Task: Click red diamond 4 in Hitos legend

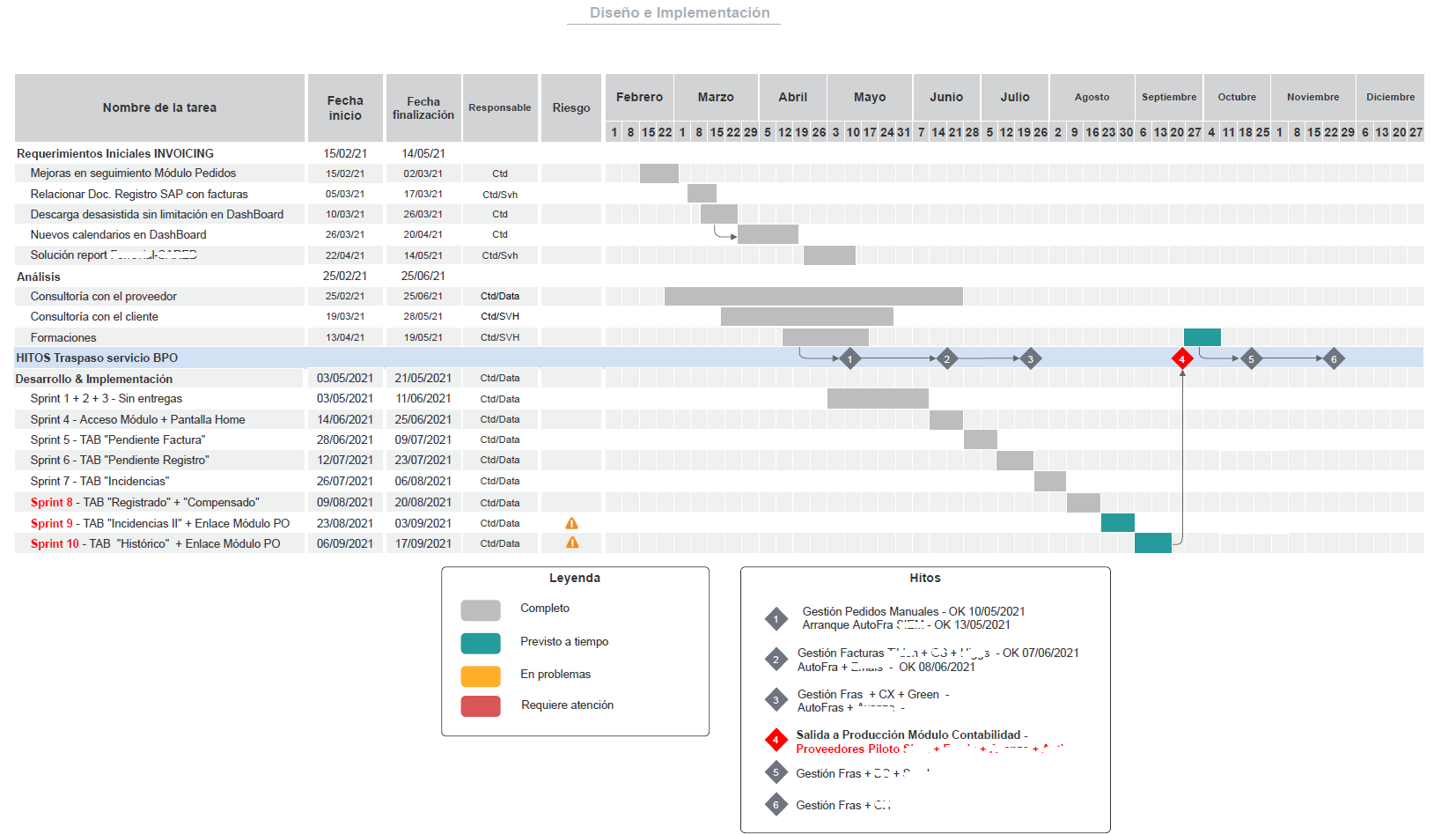Action: click(776, 740)
